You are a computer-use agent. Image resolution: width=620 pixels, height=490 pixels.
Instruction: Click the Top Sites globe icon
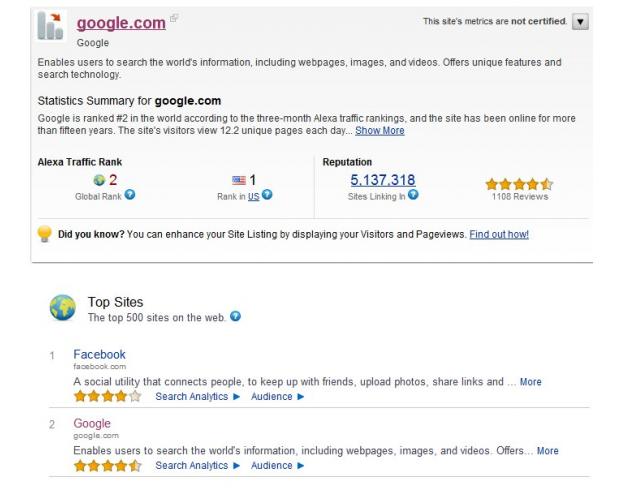(62, 307)
